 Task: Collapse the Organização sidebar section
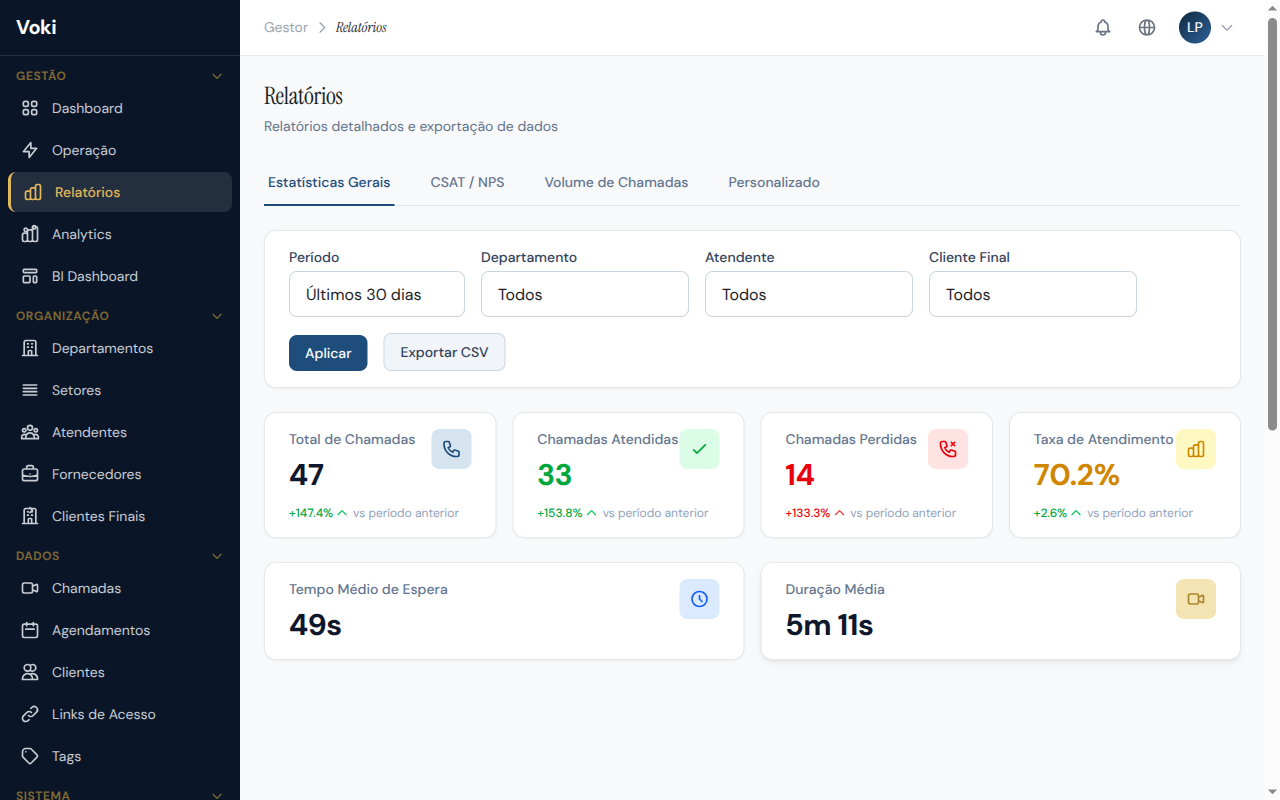(217, 316)
